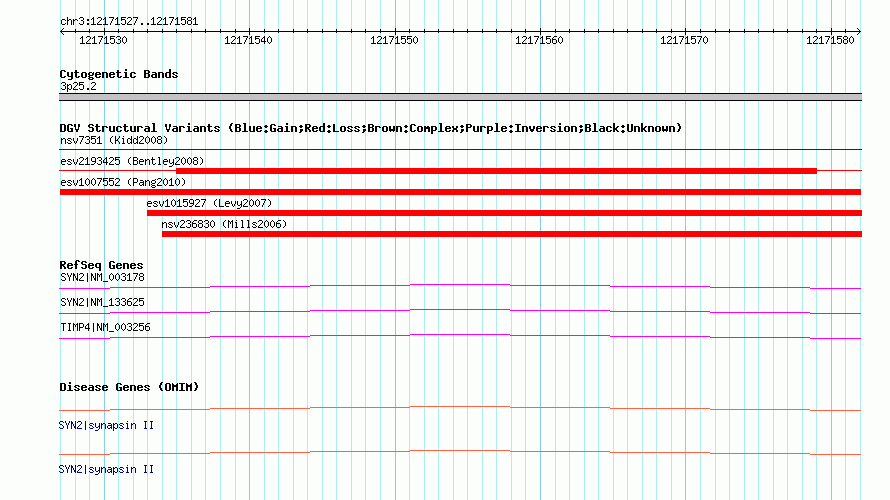This screenshot has width=890, height=500.
Task: Click the magenta SYN2|NM_133625 gene line
Action: point(460,310)
